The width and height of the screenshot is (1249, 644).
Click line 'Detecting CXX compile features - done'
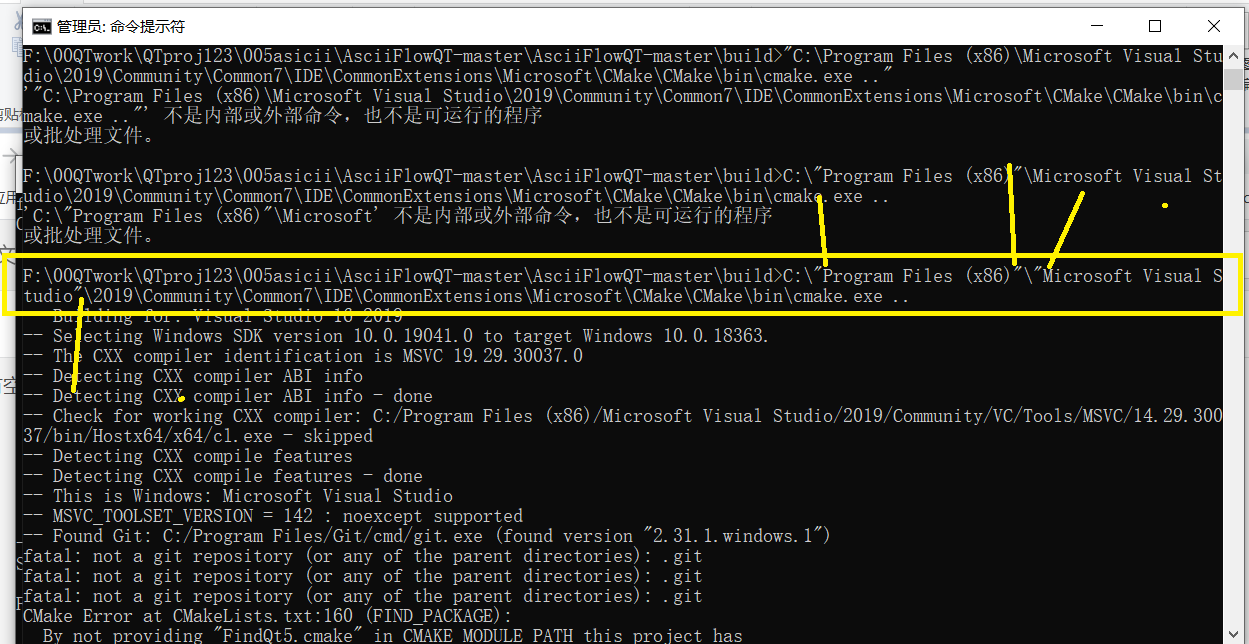223,476
